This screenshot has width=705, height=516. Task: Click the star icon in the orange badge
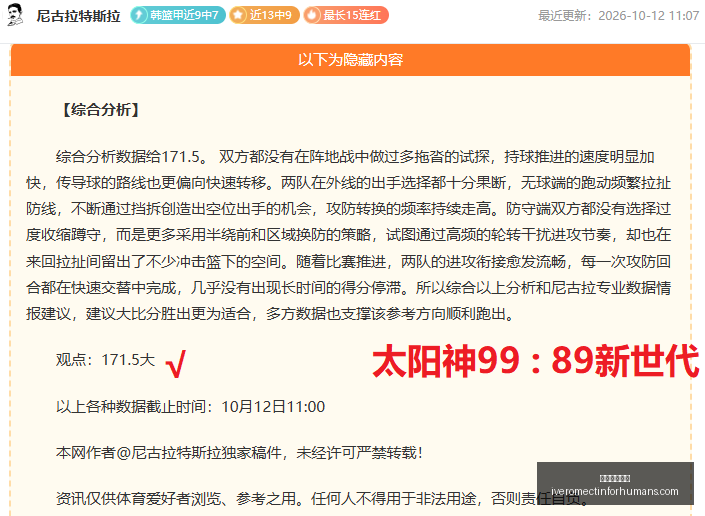(x=238, y=15)
